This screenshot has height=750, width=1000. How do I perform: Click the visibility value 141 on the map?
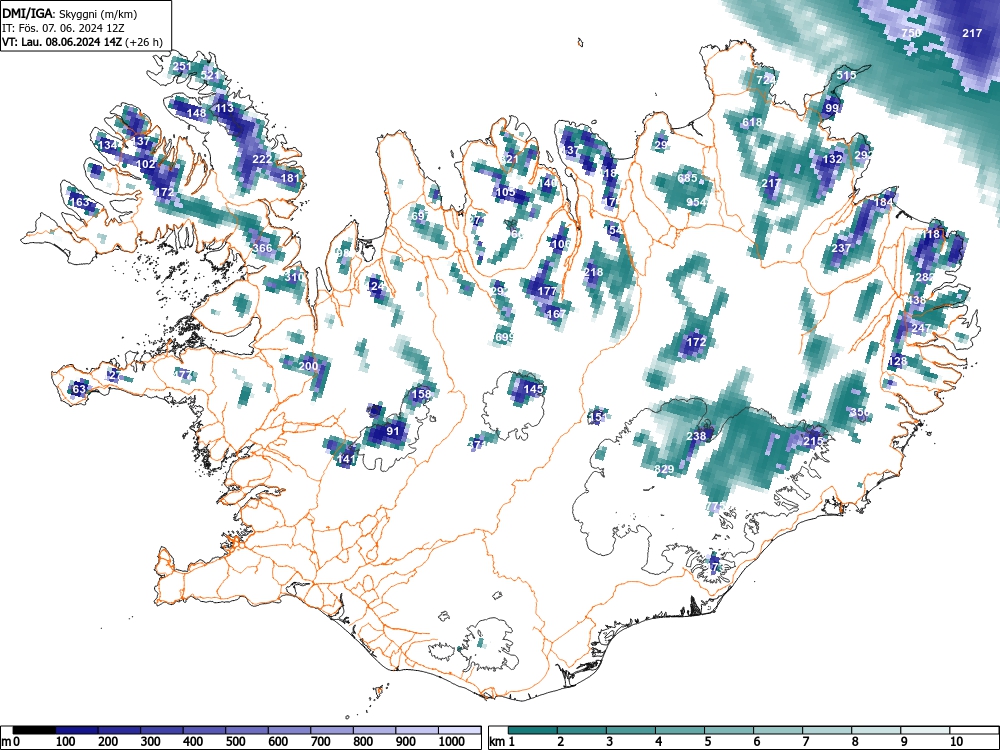[345, 459]
